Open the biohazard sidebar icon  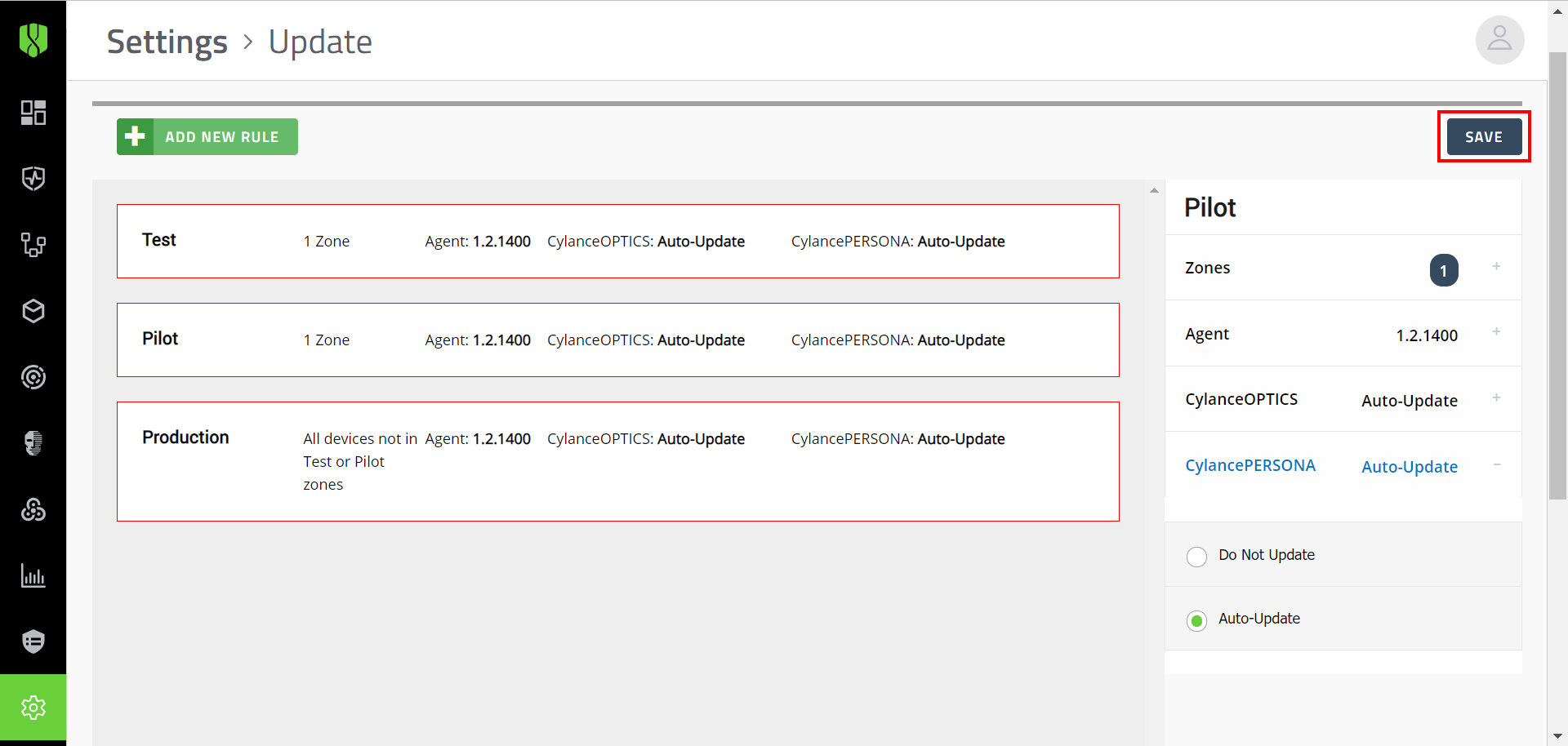33,509
